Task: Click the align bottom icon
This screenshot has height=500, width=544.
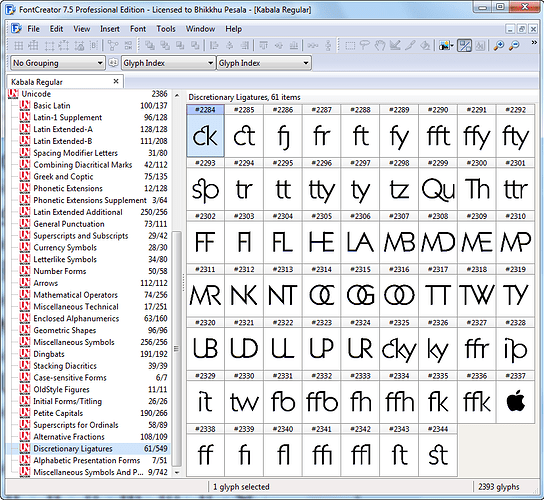Action: point(294,45)
